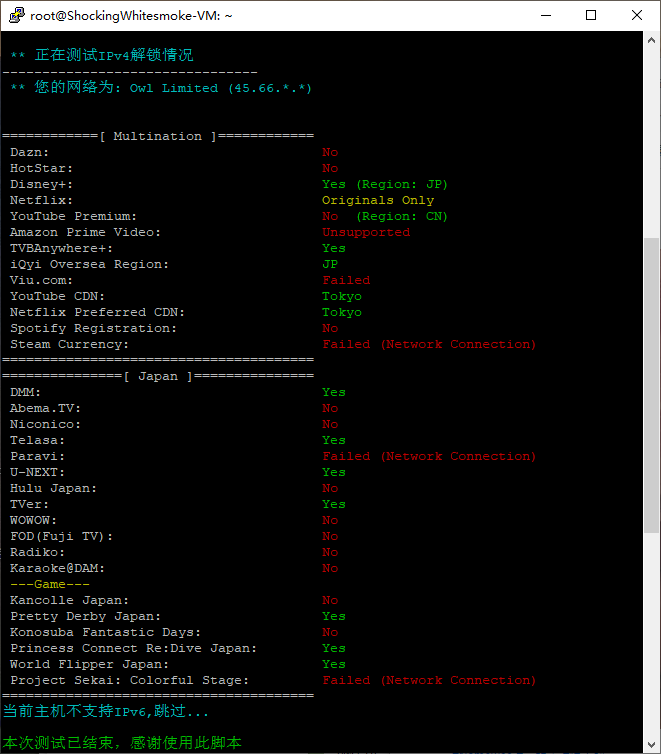Click the PuTTY icon in the title bar
Image resolution: width=661 pixels, height=754 pixels.
point(17,15)
